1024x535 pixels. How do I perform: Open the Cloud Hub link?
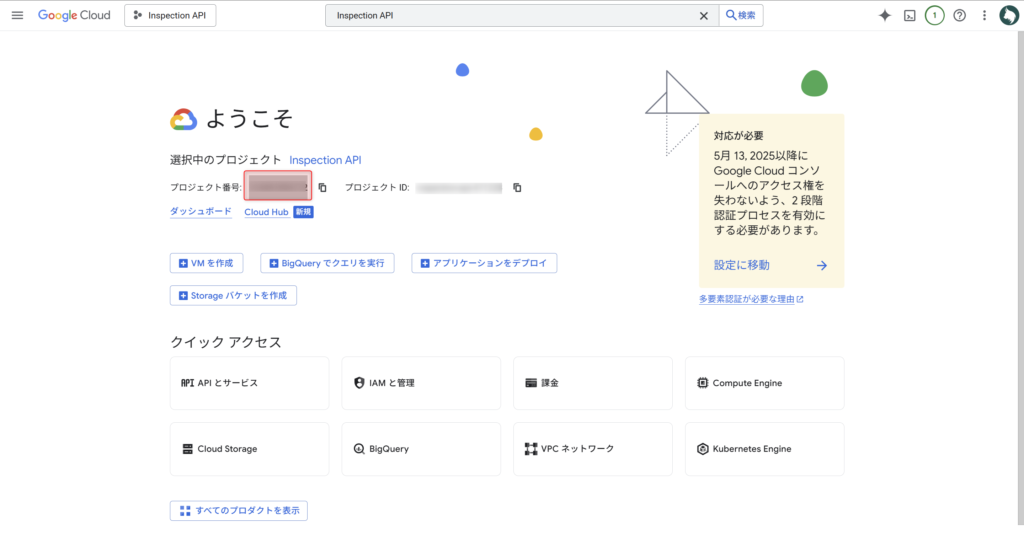[266, 212]
